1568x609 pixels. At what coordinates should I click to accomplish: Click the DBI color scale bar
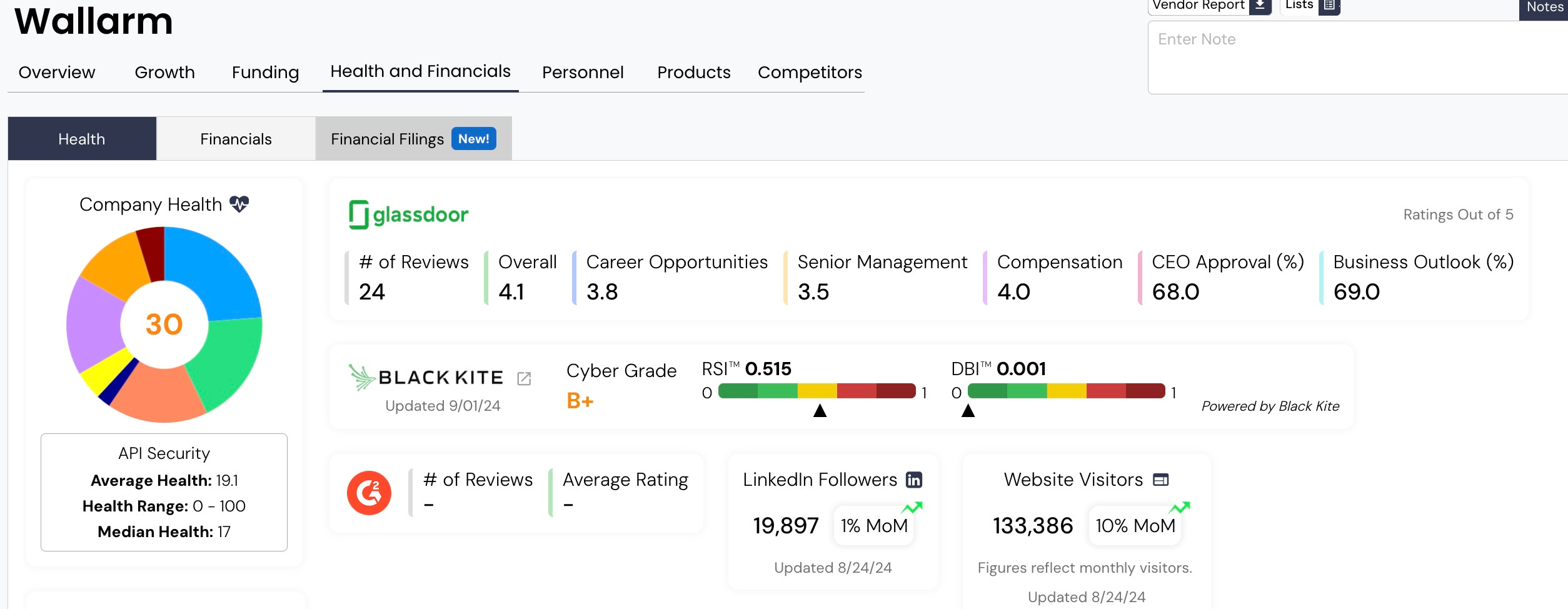tap(1066, 391)
